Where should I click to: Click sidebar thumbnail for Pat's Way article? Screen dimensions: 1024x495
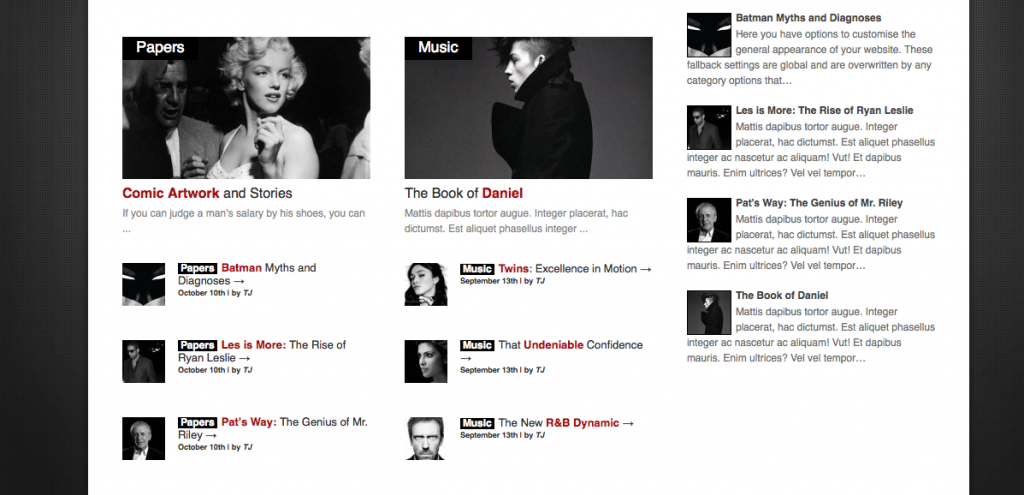709,220
